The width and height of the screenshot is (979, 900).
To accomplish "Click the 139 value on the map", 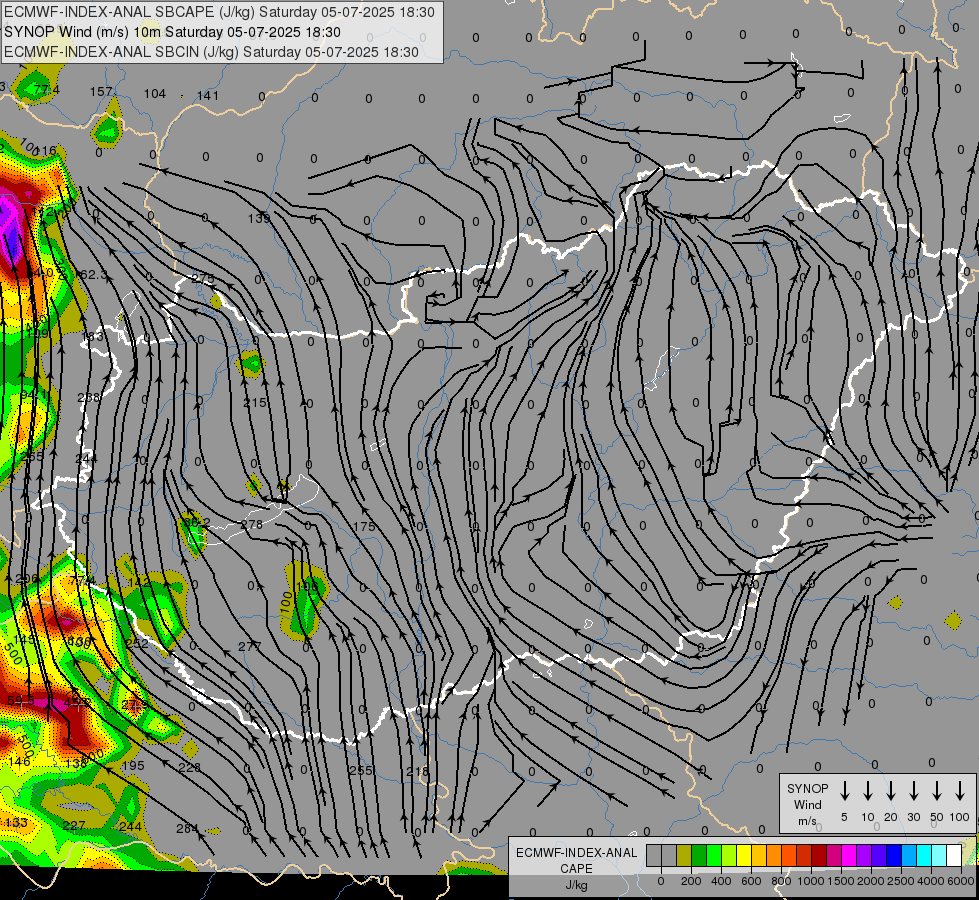I will click(x=258, y=219).
